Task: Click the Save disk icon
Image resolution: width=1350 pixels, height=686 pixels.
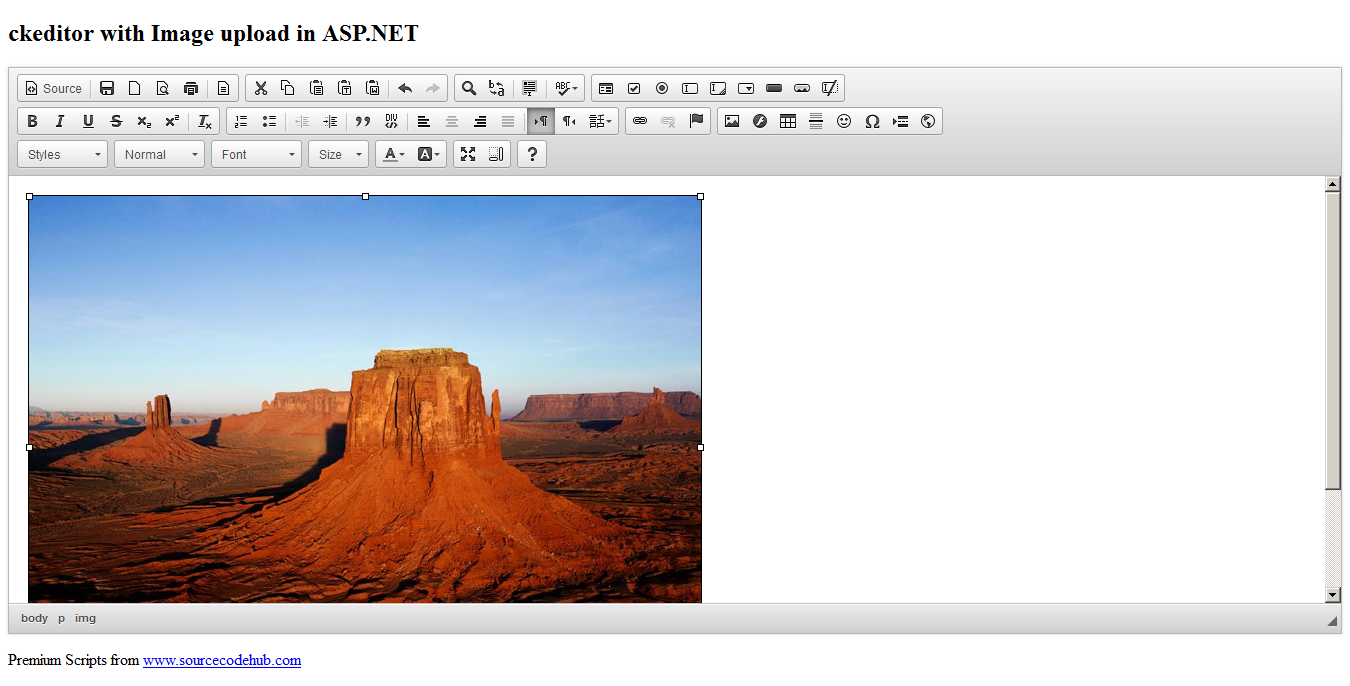Action: (107, 88)
